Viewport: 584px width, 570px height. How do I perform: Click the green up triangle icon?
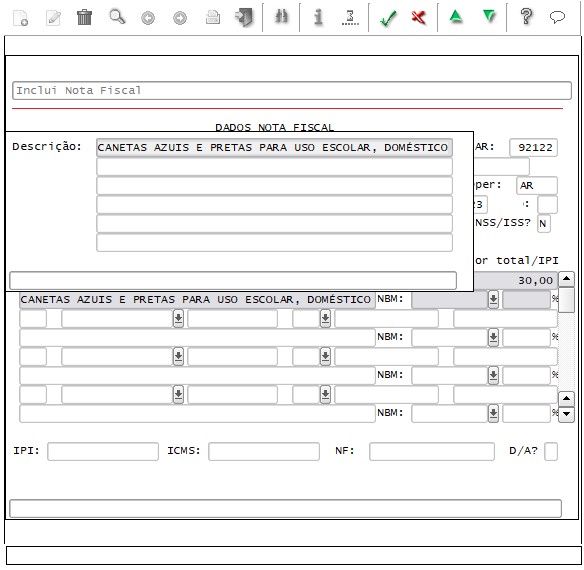tap(456, 17)
